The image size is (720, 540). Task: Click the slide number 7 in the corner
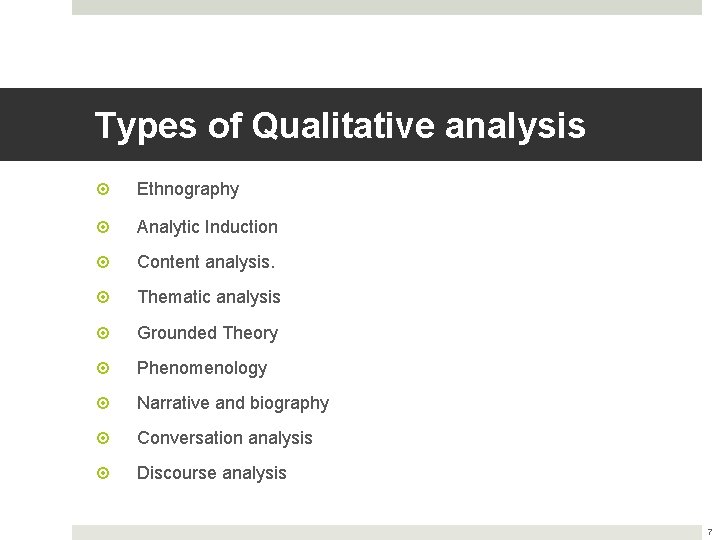(x=709, y=531)
